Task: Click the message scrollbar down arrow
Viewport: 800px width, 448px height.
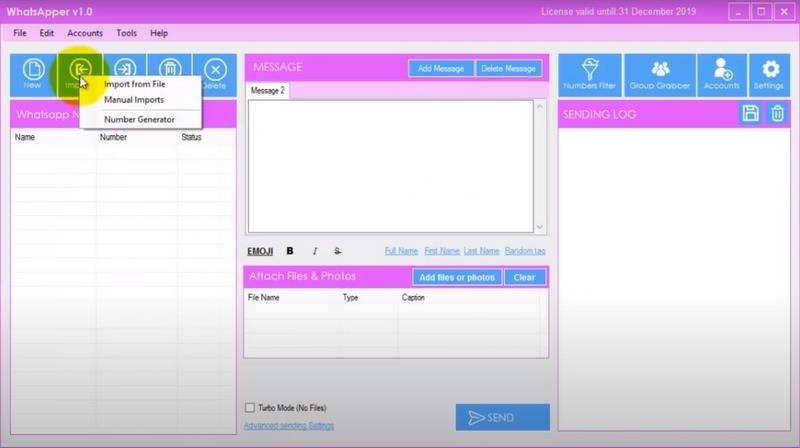Action: (x=540, y=227)
